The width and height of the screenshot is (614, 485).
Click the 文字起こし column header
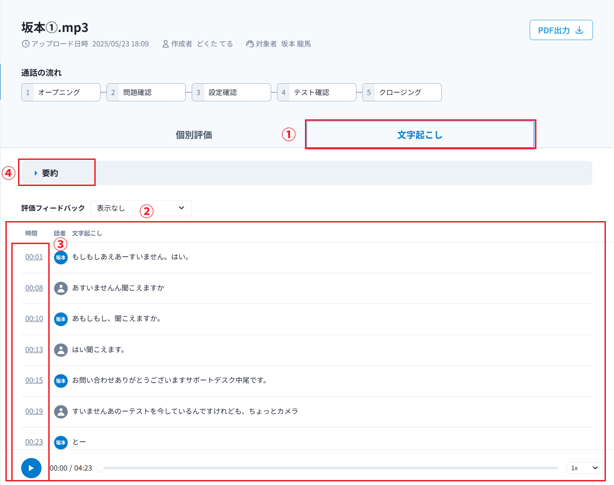[87, 233]
